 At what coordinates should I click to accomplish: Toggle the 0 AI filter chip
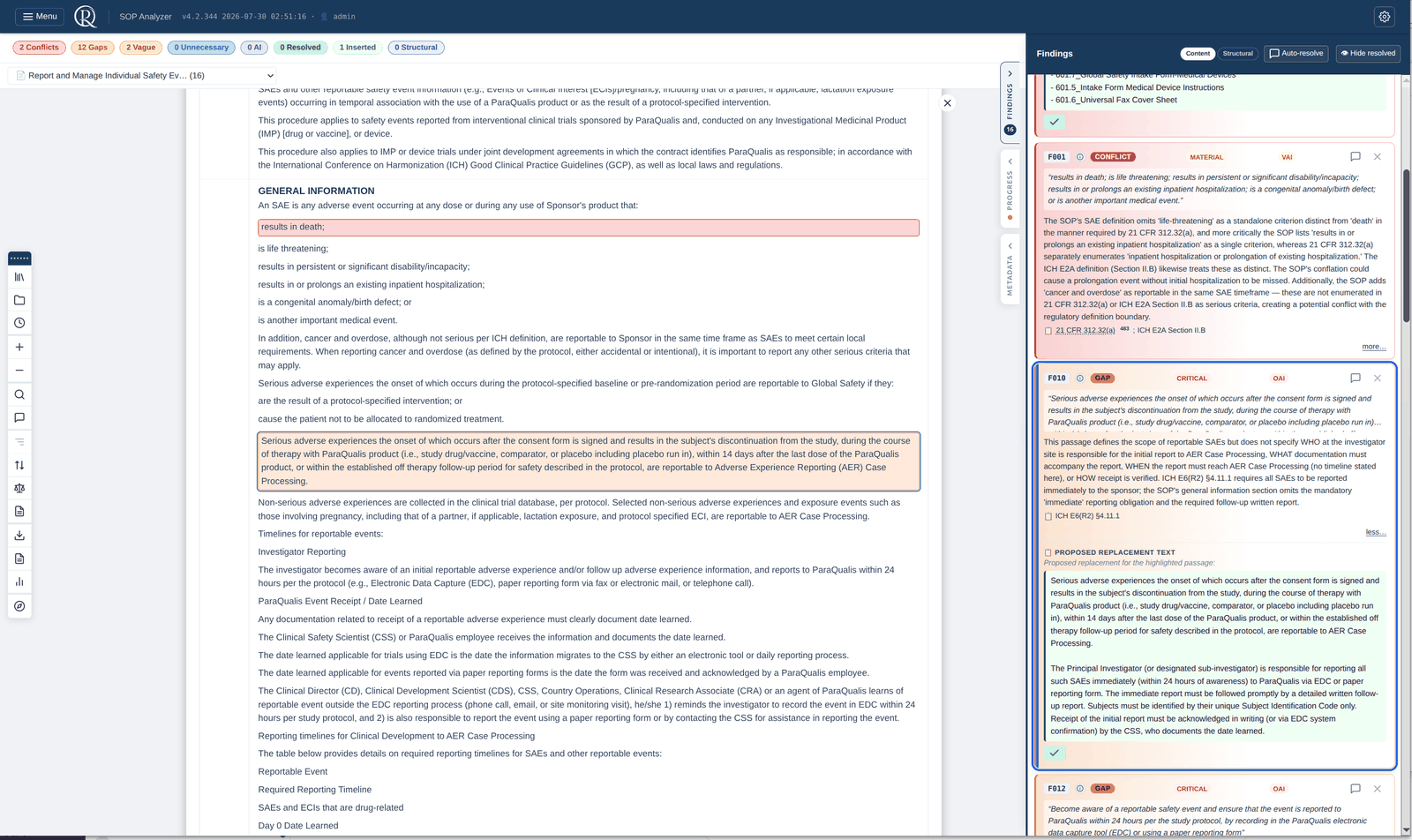point(254,48)
